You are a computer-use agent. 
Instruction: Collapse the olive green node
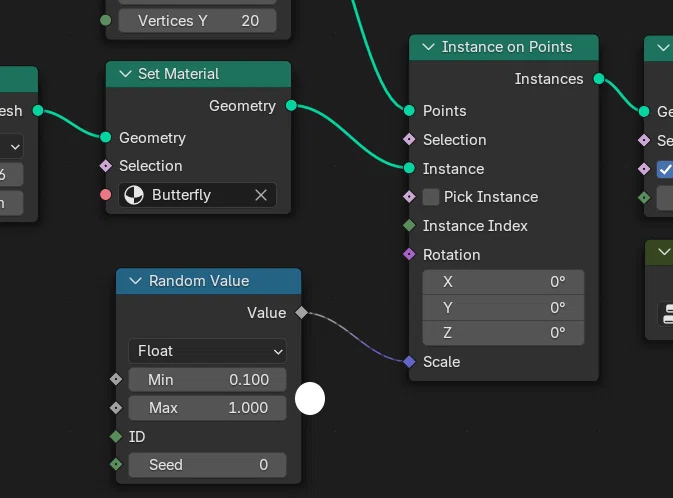click(664, 252)
